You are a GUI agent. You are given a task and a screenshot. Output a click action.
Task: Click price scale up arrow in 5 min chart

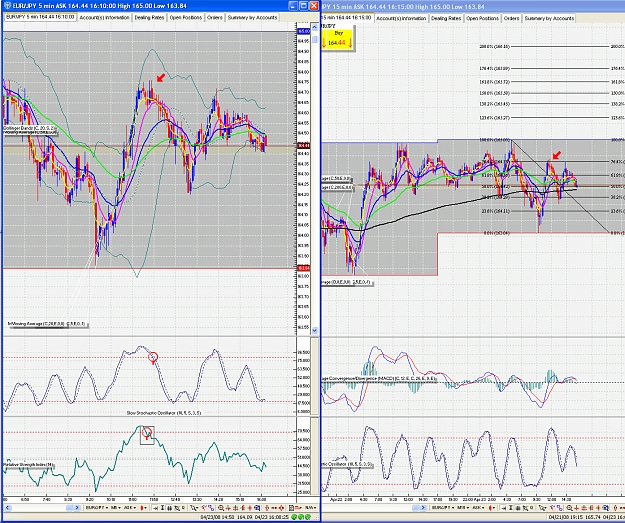(314, 27)
